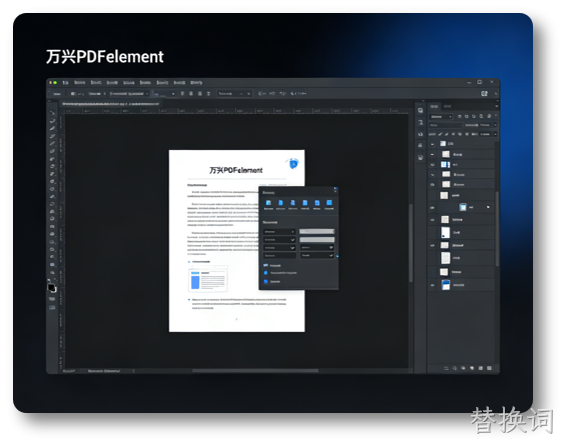Click the light gray input field in floating panel
Image resolution: width=565 pixels, height=445 pixels.
click(x=317, y=231)
